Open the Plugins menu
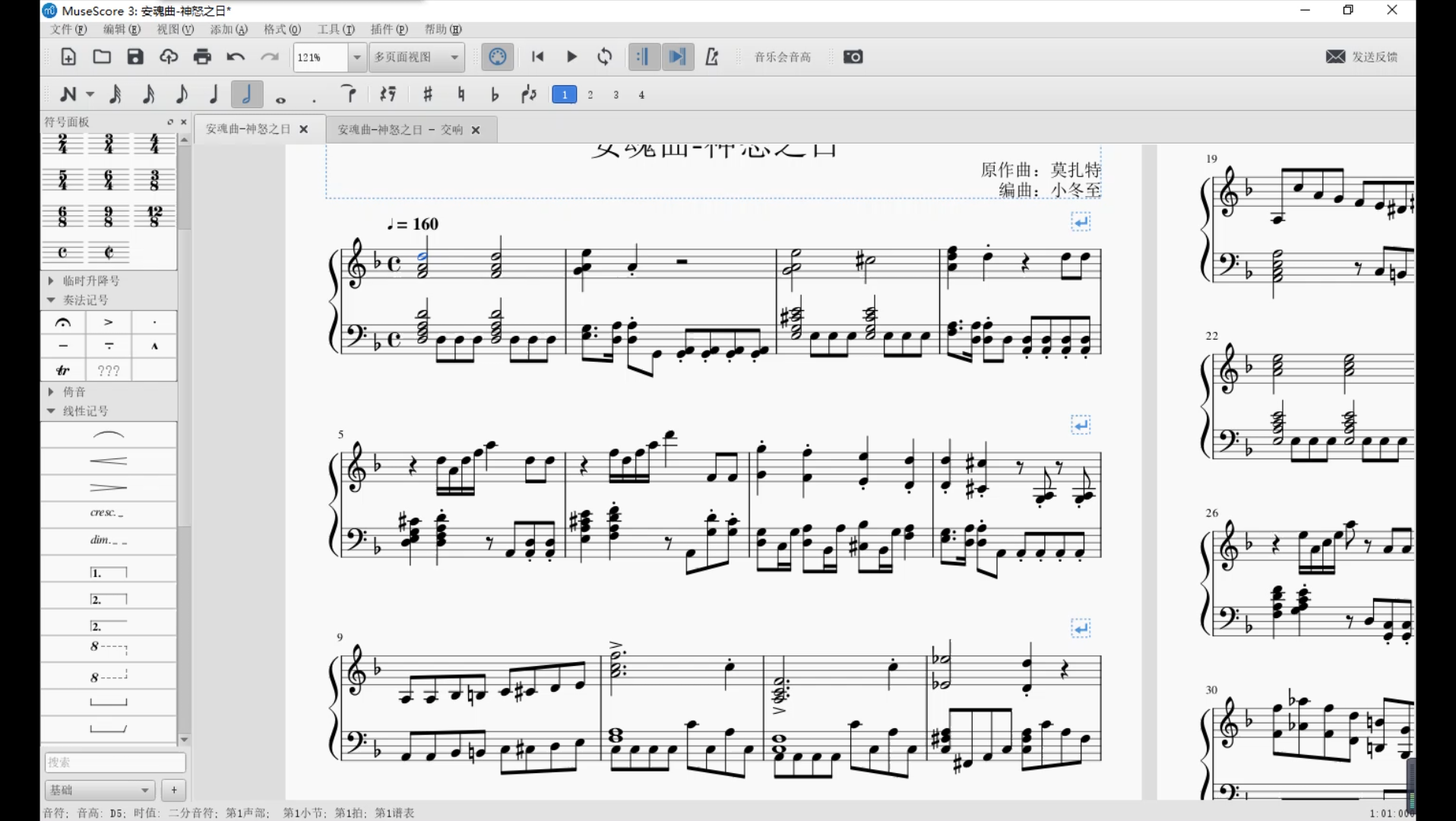Screen dimensions: 1456x821 389,30
